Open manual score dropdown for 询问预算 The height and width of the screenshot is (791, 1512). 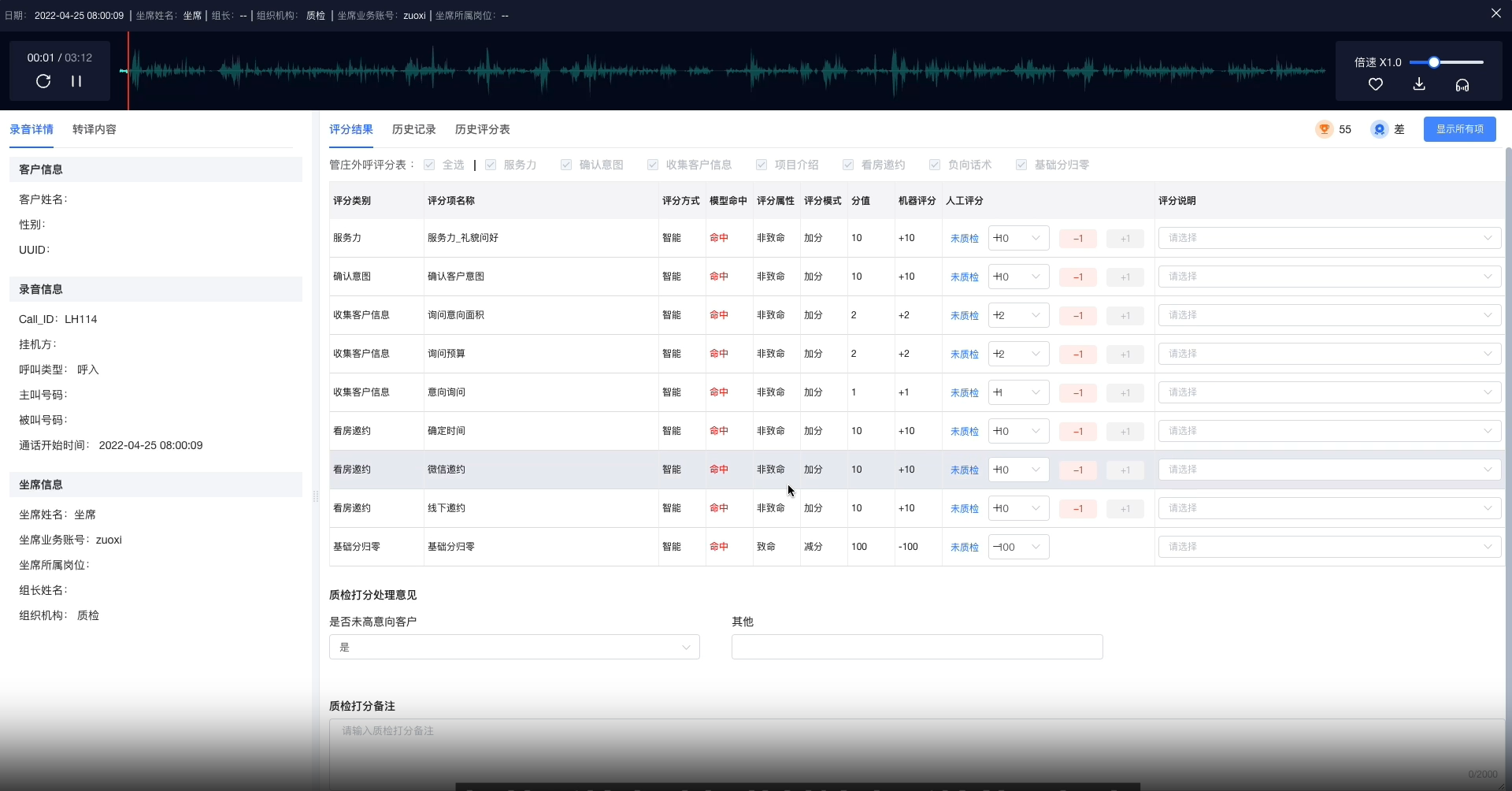pyautogui.click(x=1018, y=354)
